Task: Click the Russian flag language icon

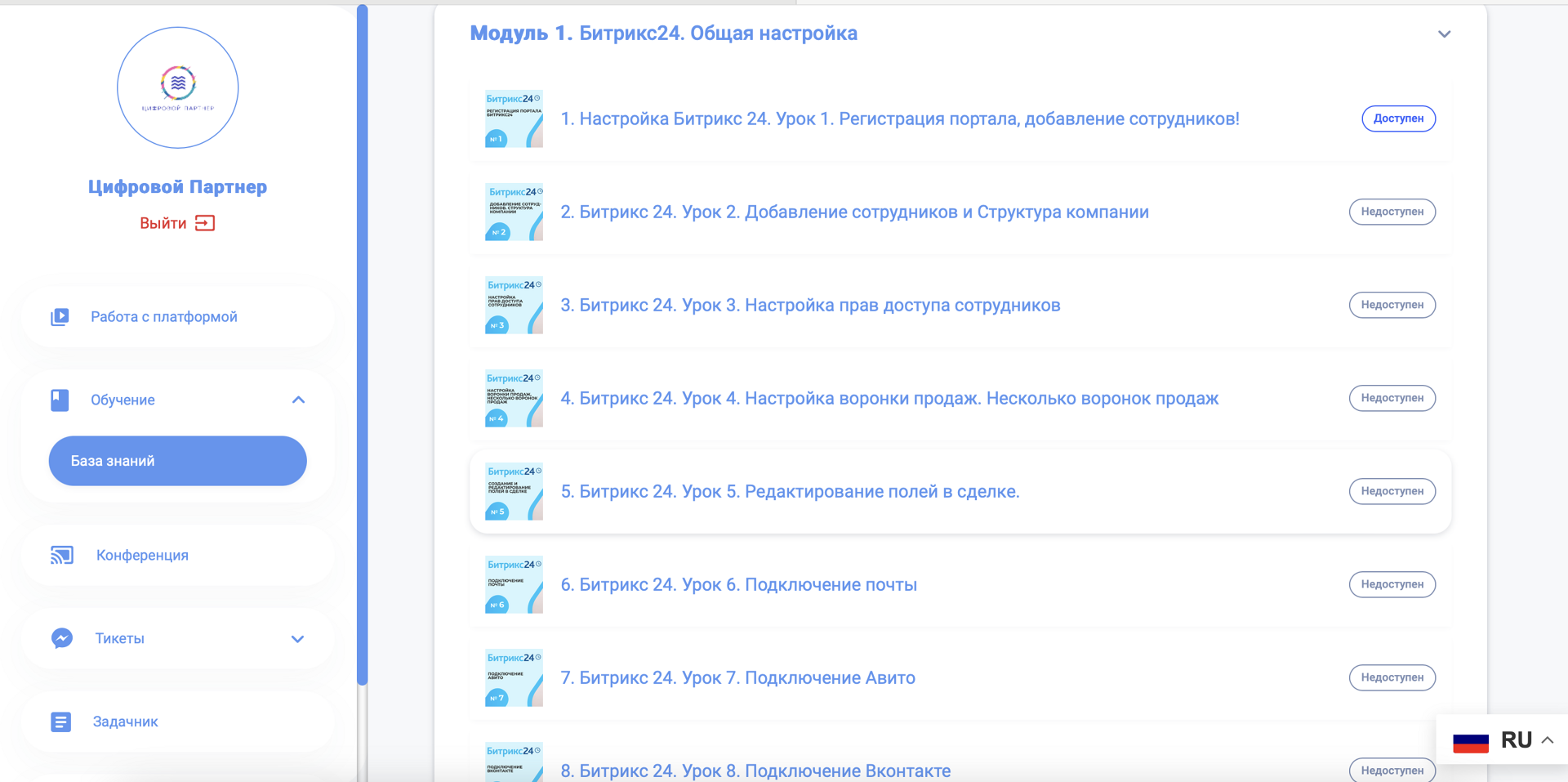Action: [1470, 741]
